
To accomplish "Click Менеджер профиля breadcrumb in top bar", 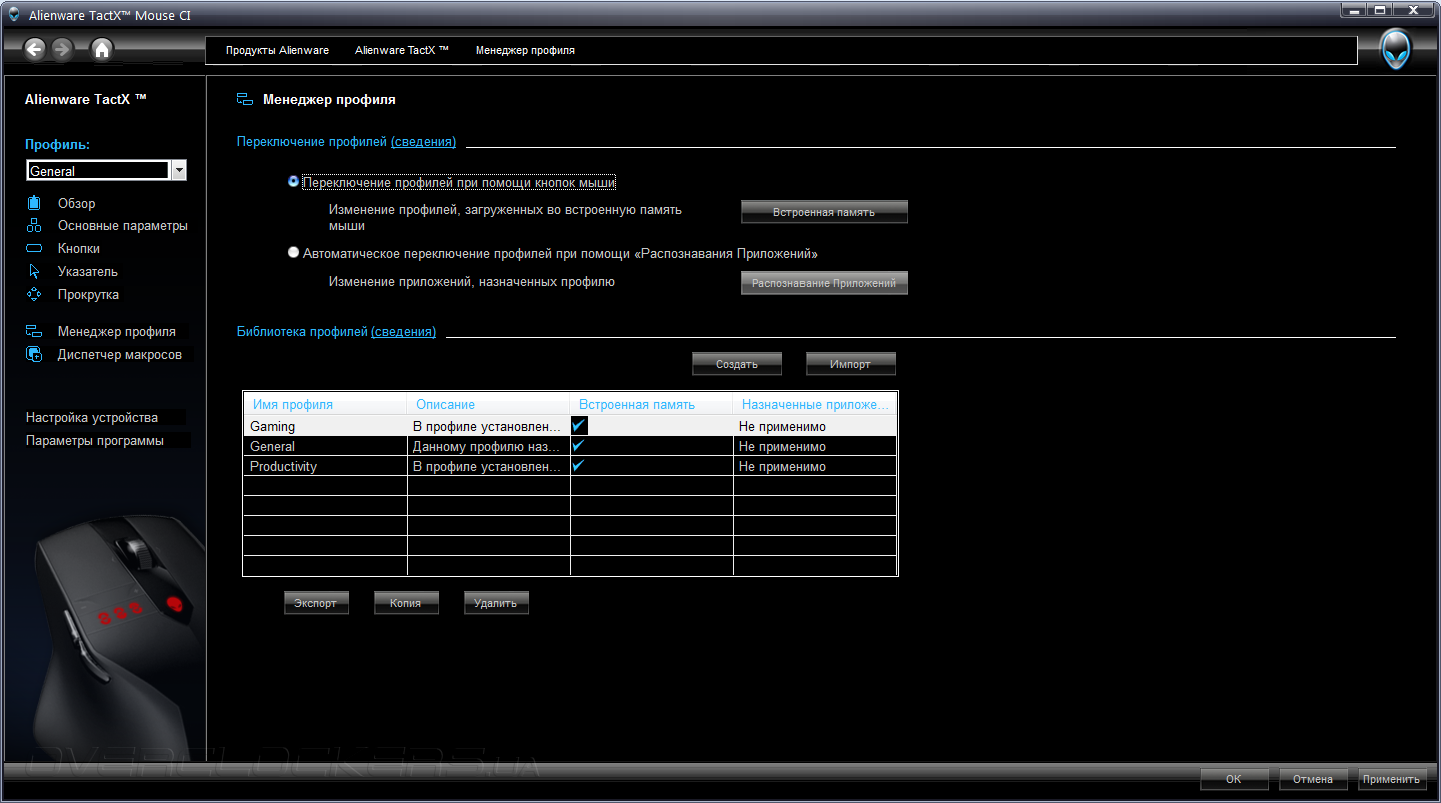I will (x=525, y=50).
